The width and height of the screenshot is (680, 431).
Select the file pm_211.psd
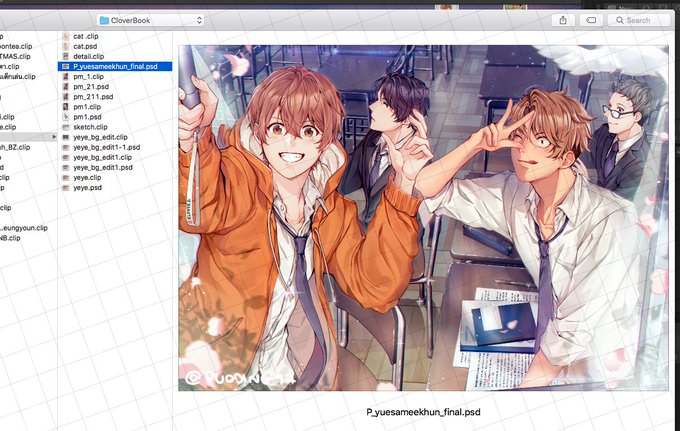click(x=93, y=97)
